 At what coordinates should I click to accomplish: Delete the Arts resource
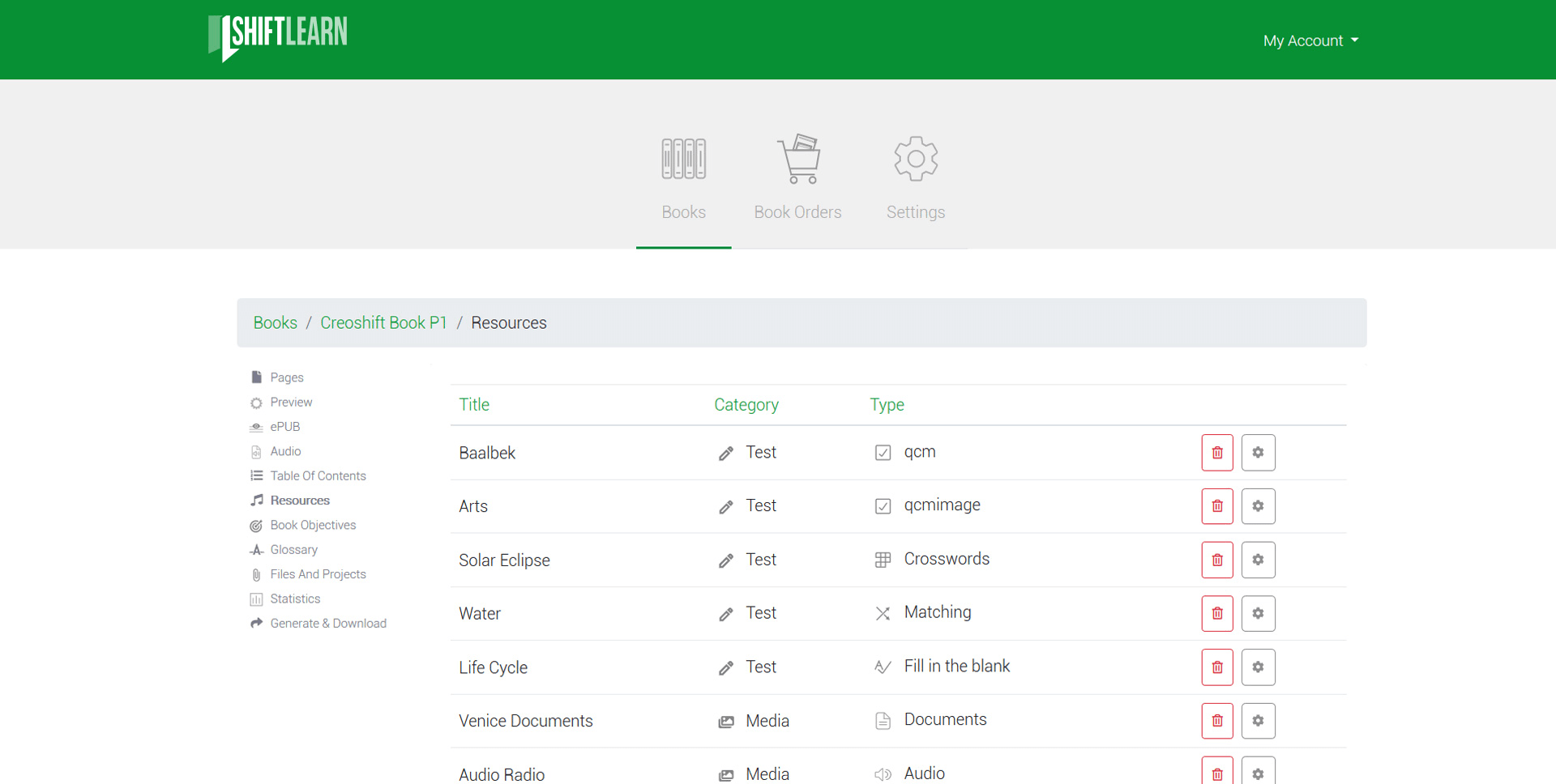(1217, 506)
